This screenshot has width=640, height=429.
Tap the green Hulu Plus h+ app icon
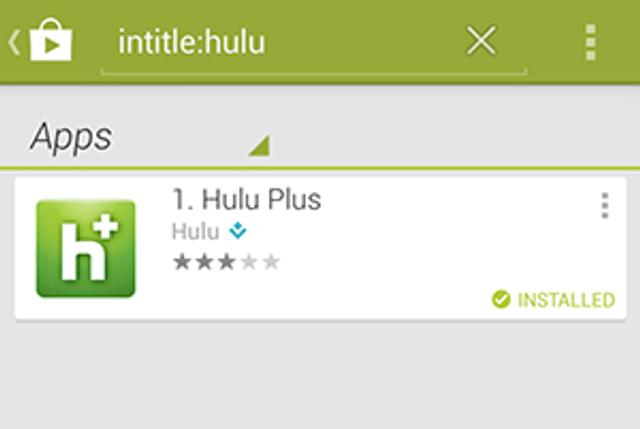[86, 249]
